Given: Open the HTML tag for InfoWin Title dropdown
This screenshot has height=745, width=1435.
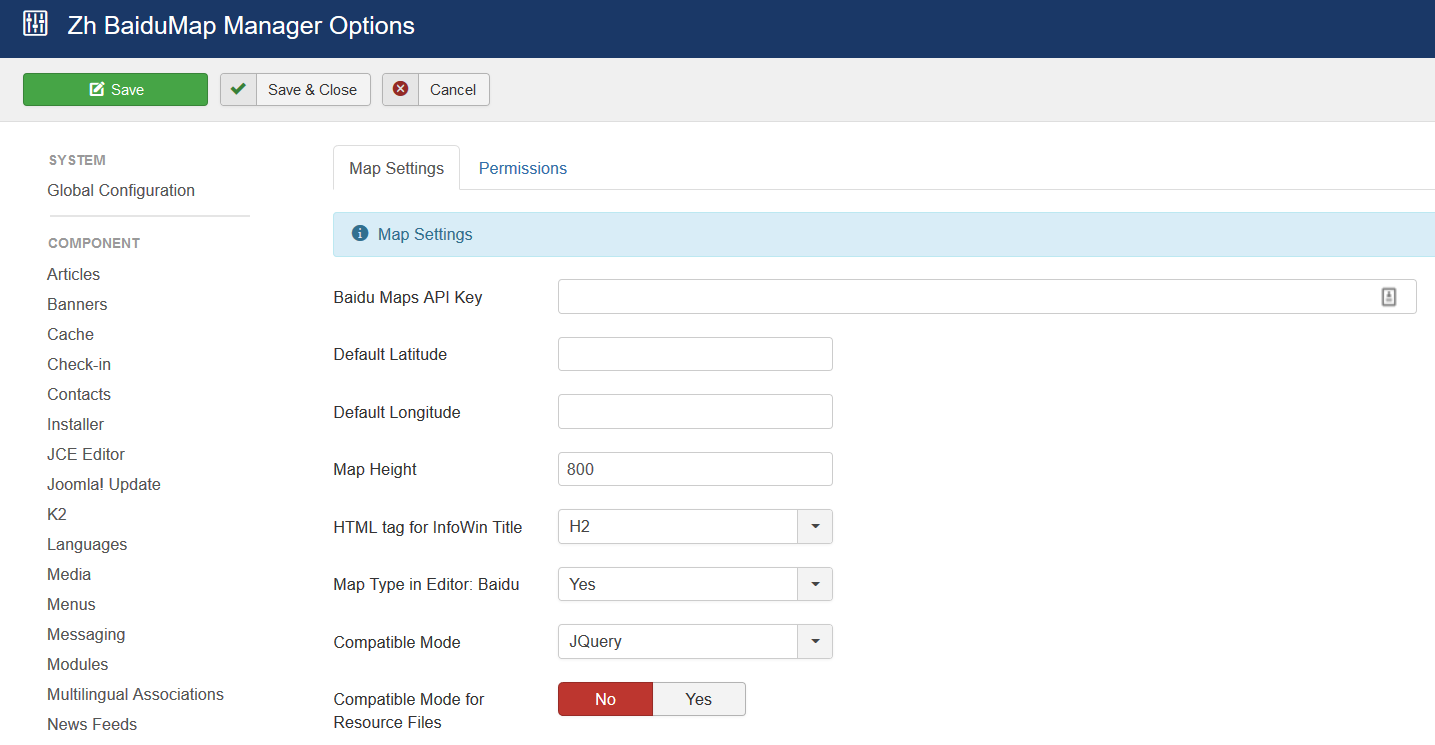Looking at the screenshot, I should pyautogui.click(x=814, y=527).
